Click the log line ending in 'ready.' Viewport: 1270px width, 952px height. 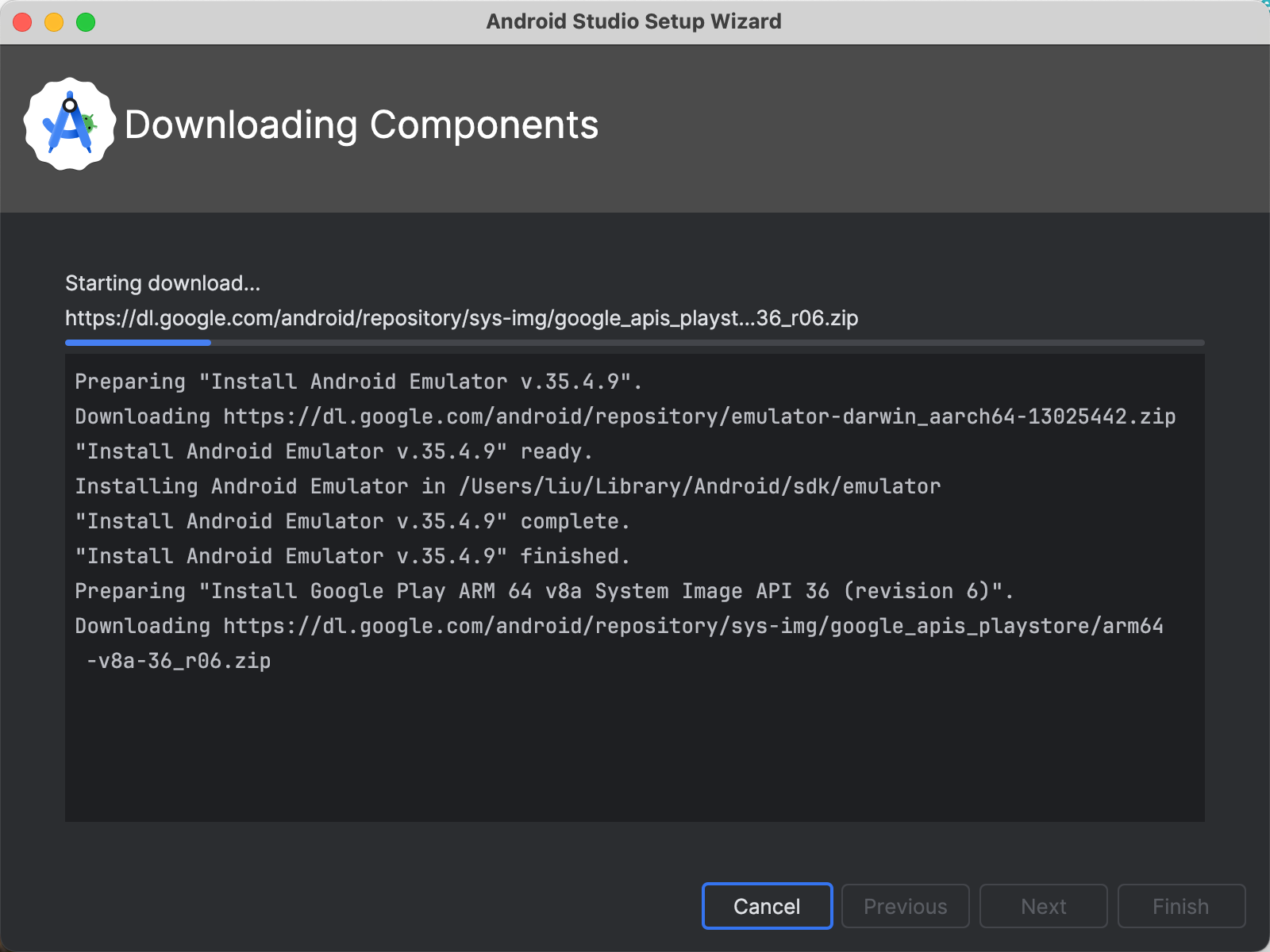(333, 451)
